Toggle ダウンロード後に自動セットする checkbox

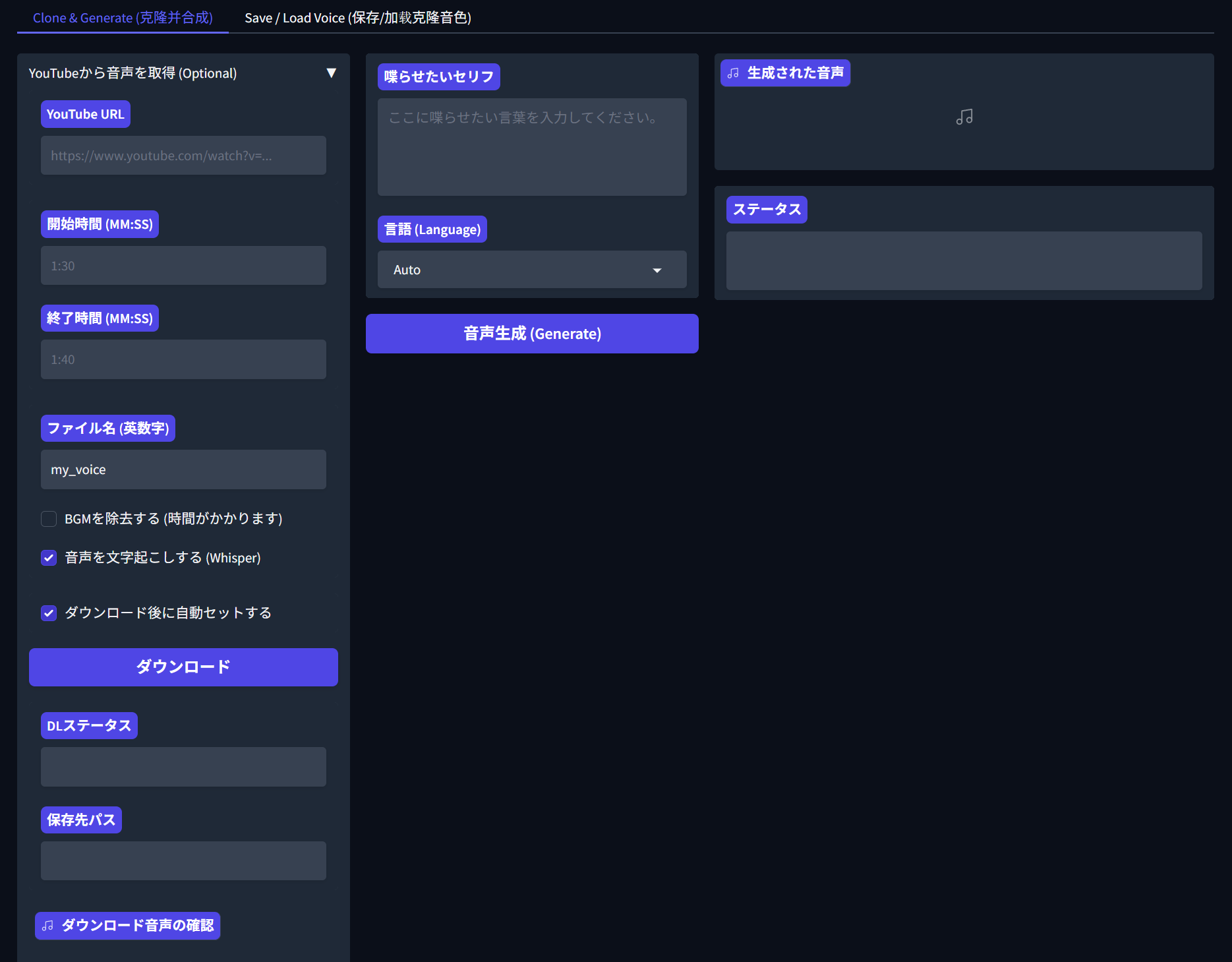[49, 613]
